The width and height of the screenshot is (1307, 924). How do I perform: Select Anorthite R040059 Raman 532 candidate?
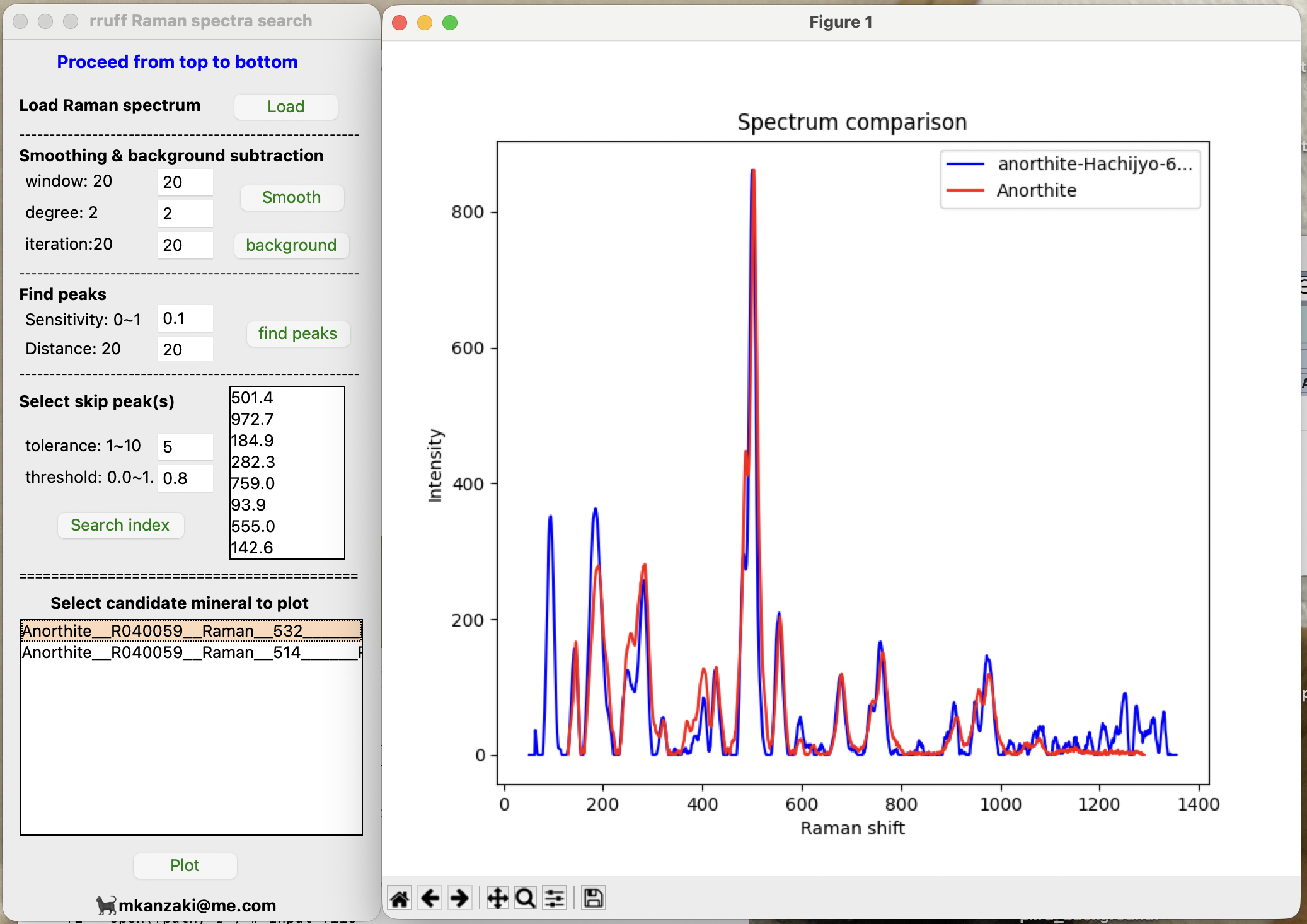[x=189, y=631]
